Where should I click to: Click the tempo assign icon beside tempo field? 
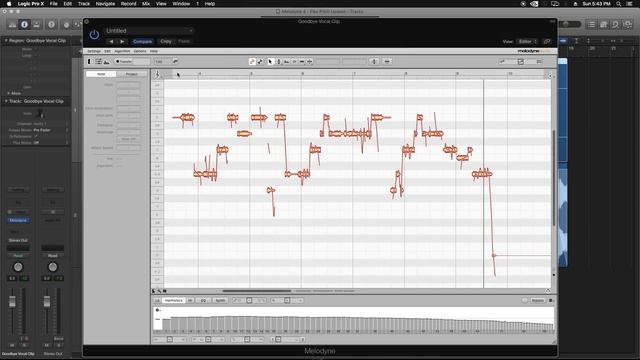click(175, 62)
